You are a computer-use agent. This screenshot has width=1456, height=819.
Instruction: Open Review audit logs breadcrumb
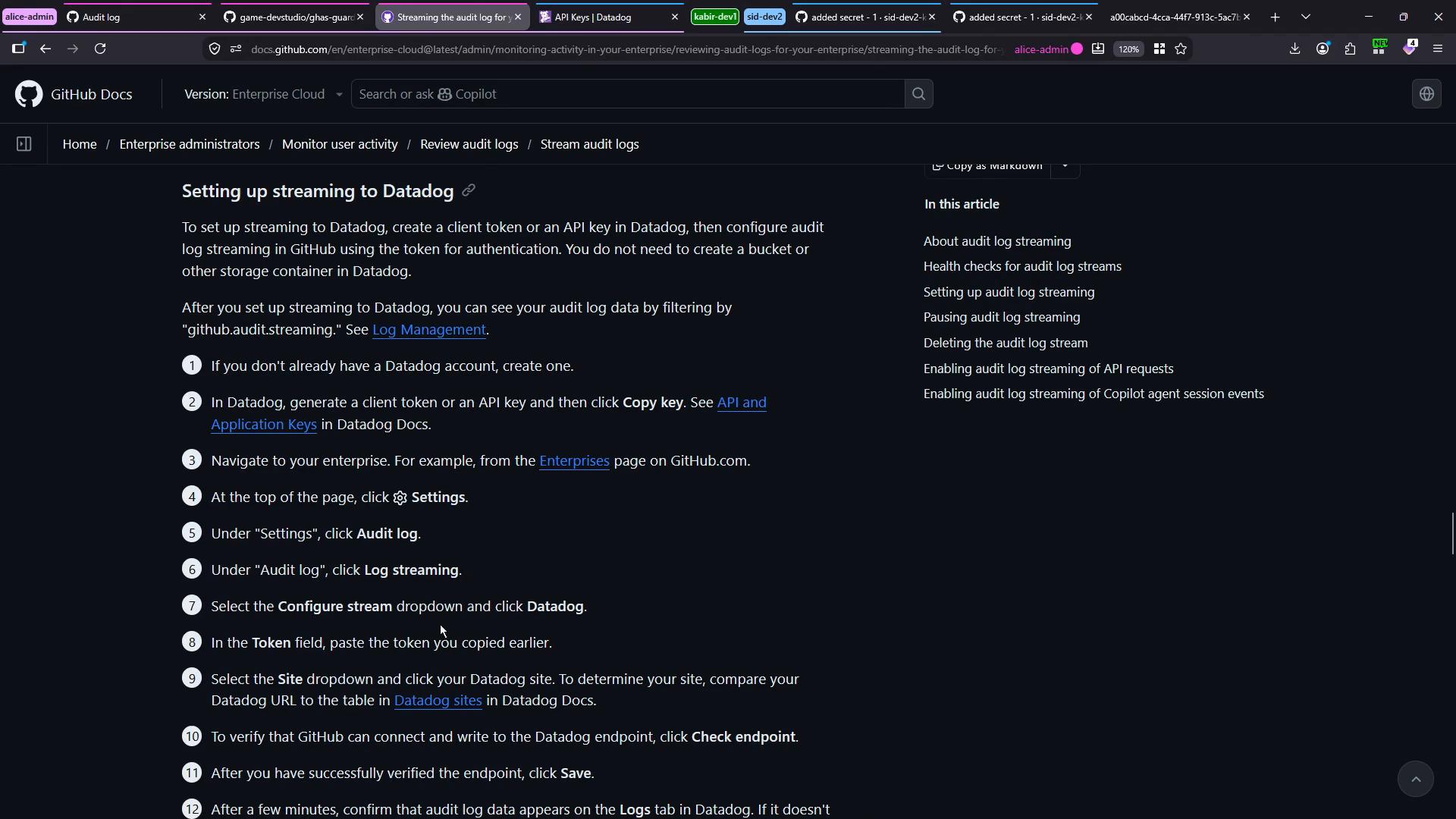469,144
